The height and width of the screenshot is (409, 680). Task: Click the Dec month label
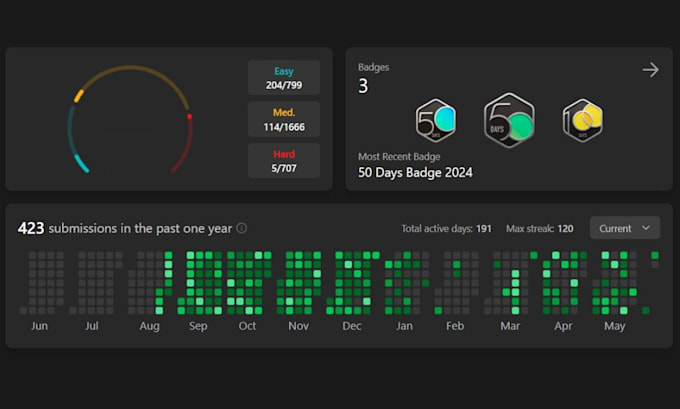pos(352,326)
